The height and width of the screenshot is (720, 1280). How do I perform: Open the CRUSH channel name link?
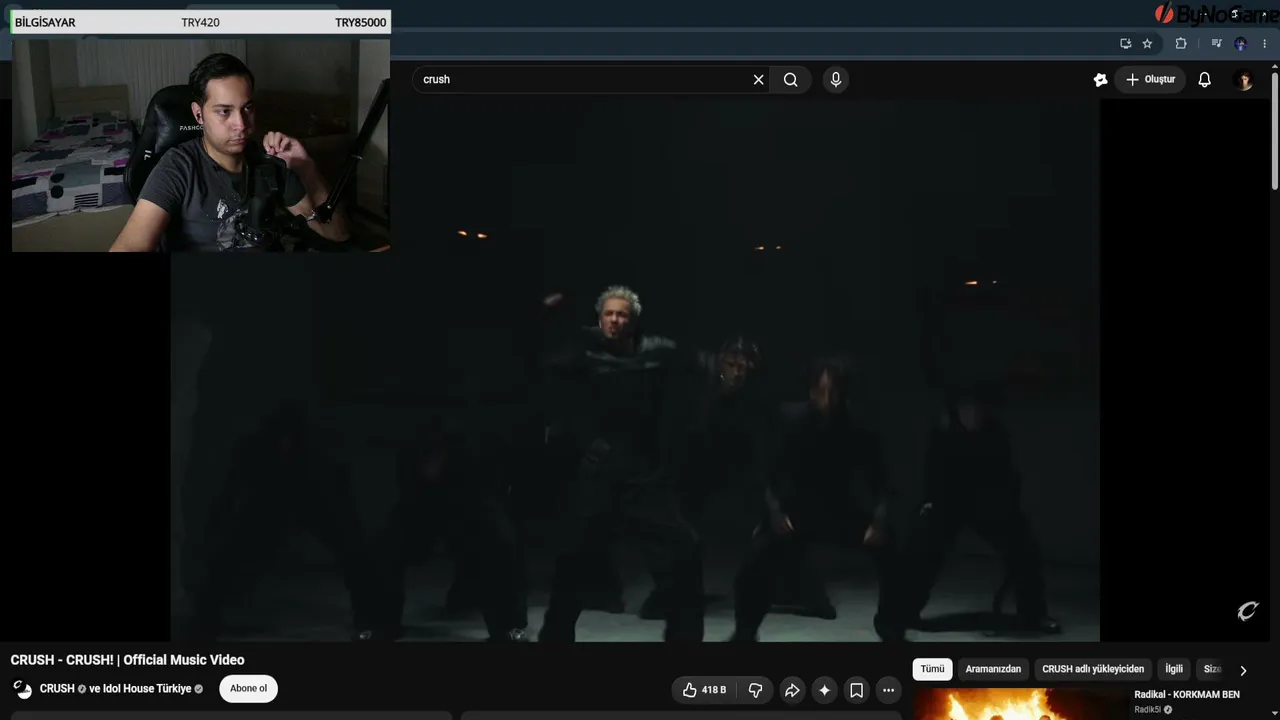click(57, 689)
